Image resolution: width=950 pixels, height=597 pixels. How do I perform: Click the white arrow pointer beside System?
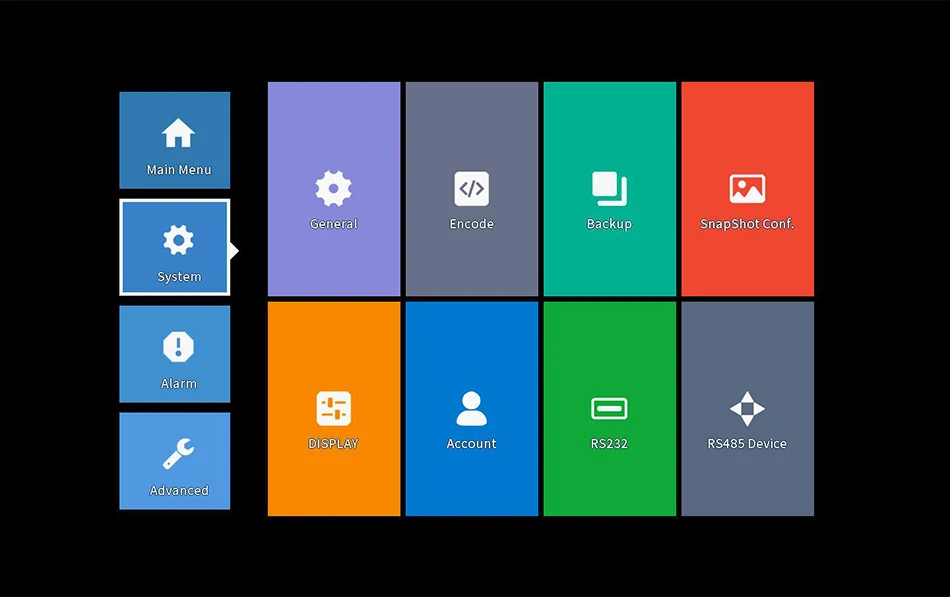[x=234, y=250]
